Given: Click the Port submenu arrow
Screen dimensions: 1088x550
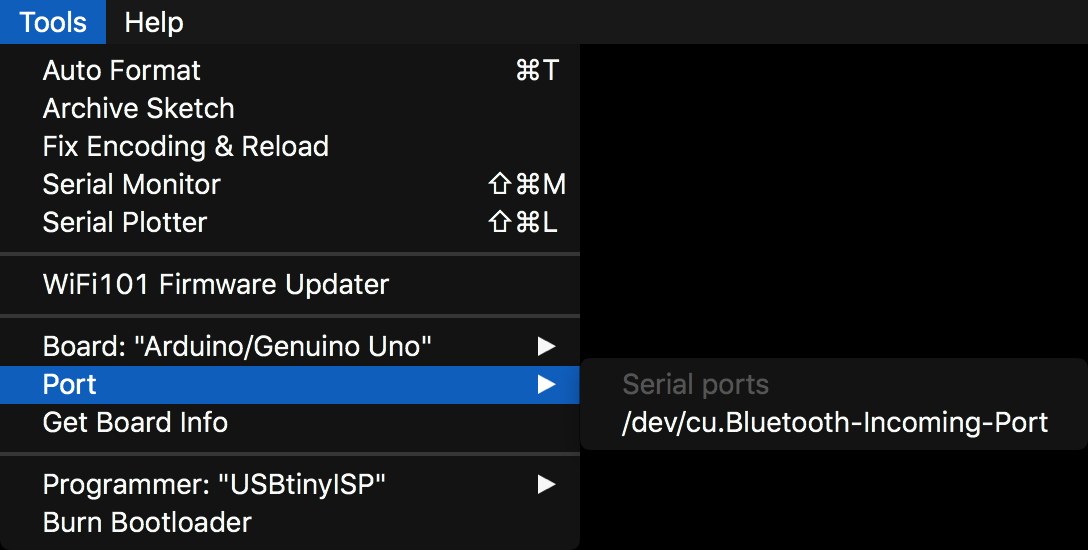Looking at the screenshot, I should click(546, 385).
